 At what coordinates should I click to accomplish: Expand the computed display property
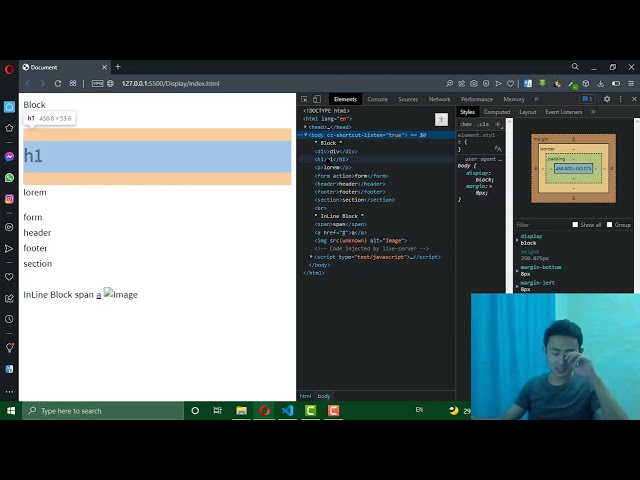(x=518, y=240)
